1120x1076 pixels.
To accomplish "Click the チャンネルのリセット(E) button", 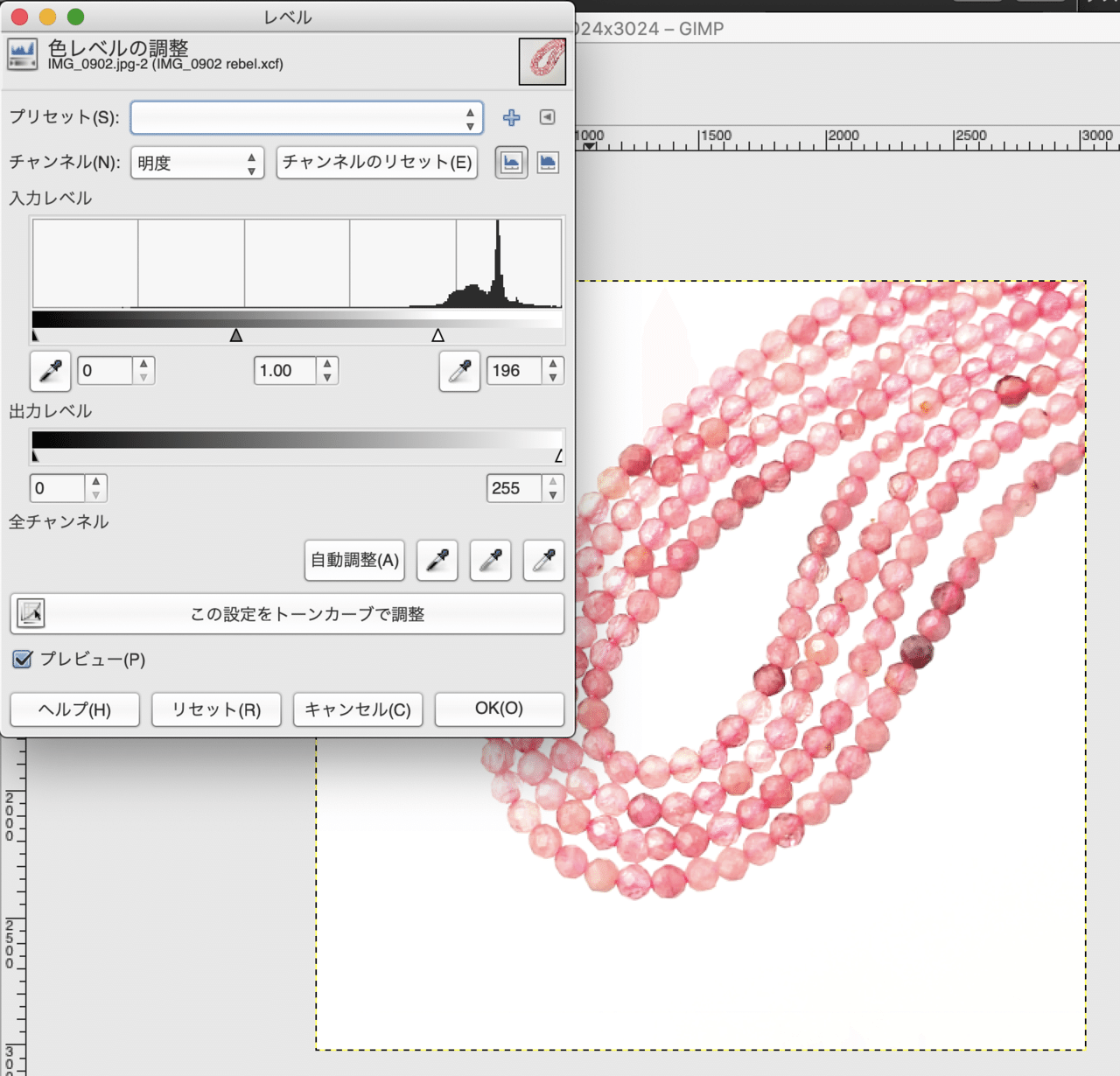I will pos(377,163).
